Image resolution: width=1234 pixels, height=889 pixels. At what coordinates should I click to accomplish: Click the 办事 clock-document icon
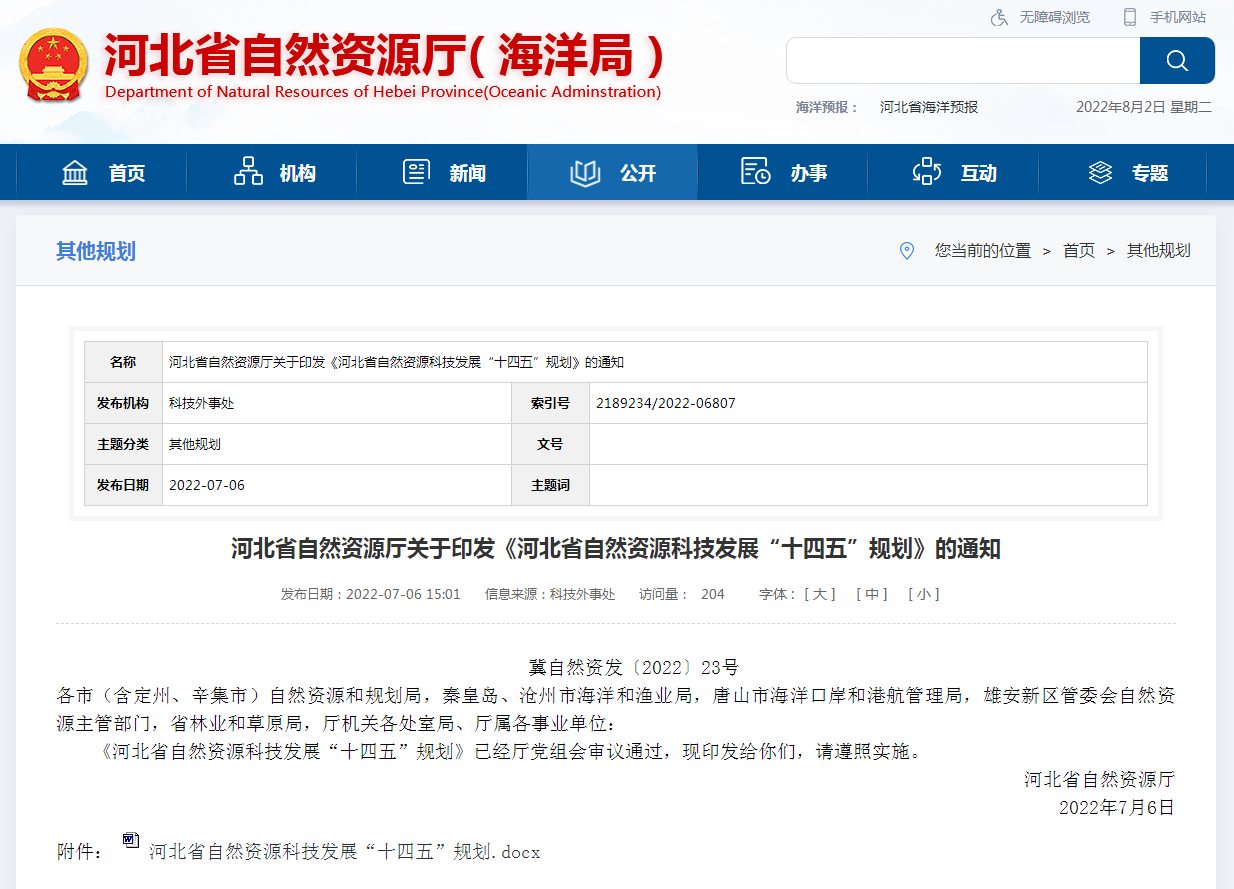click(x=755, y=172)
